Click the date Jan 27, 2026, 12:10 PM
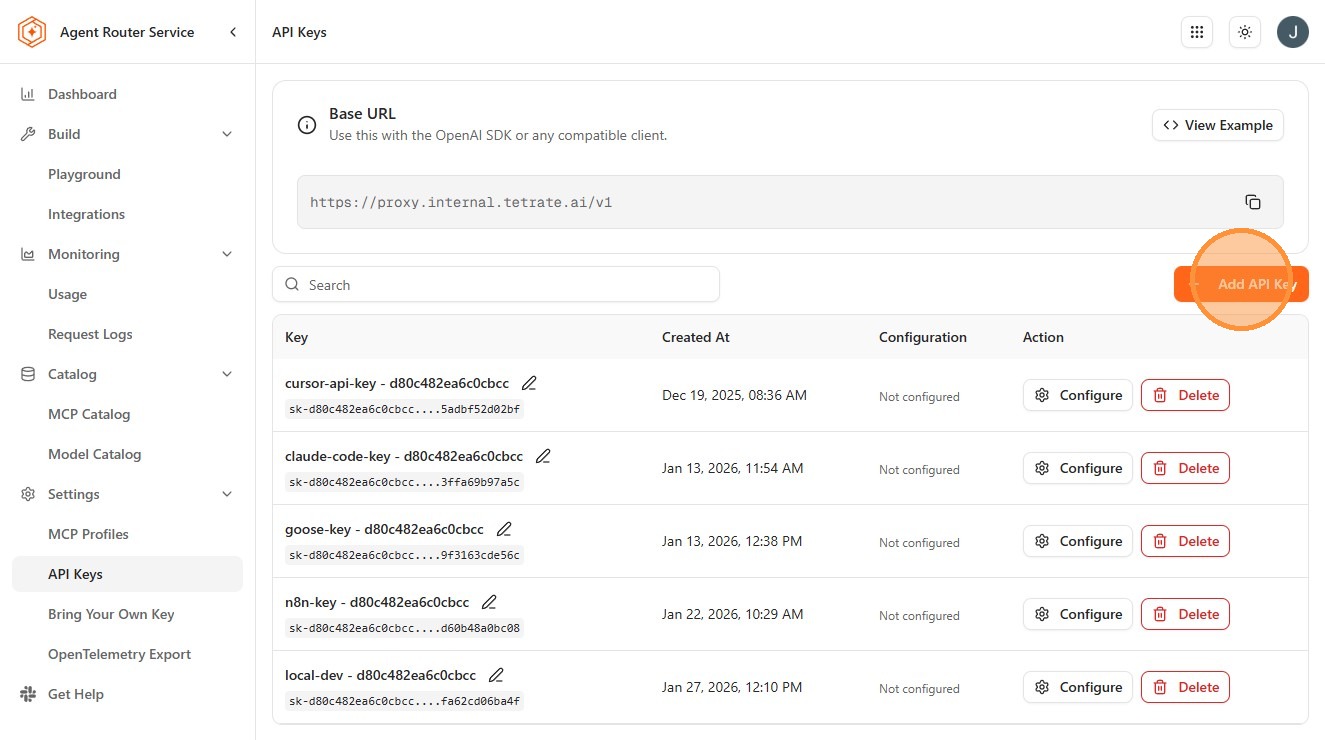This screenshot has height=740, width=1325. tap(732, 687)
